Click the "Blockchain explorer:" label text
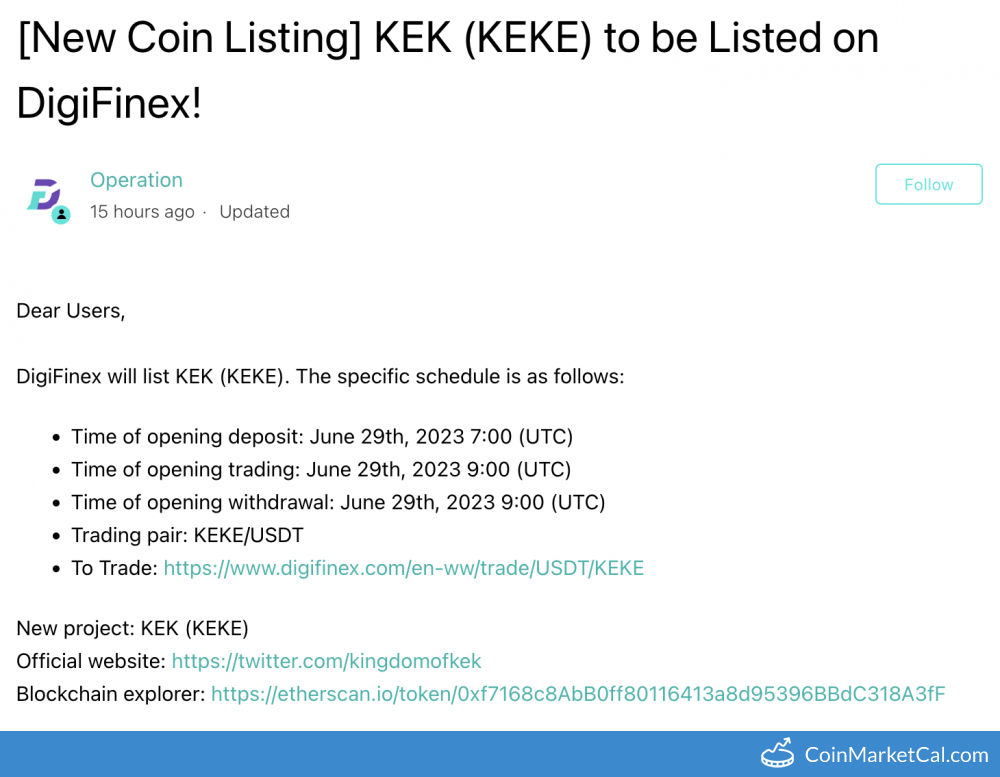 click(x=110, y=694)
